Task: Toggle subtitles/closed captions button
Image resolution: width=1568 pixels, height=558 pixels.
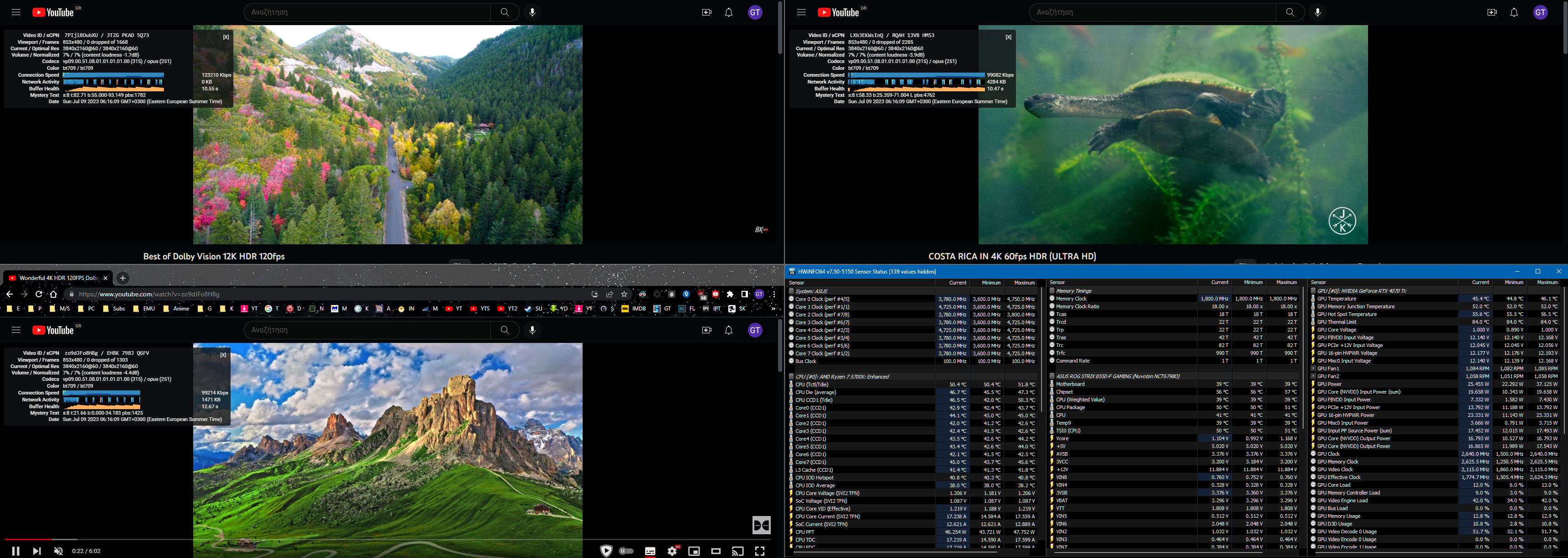Action: tap(650, 551)
